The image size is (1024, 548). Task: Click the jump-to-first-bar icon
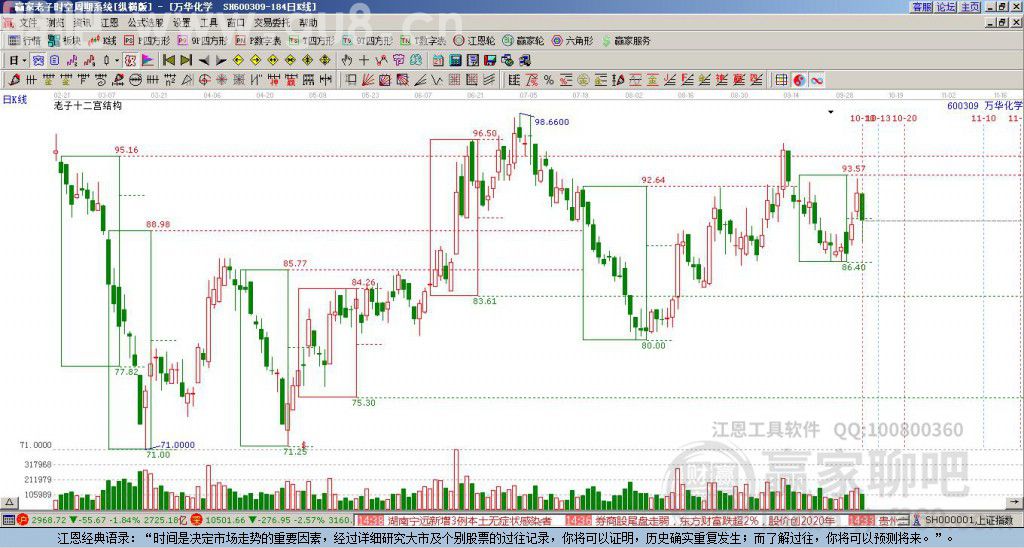click(x=168, y=61)
